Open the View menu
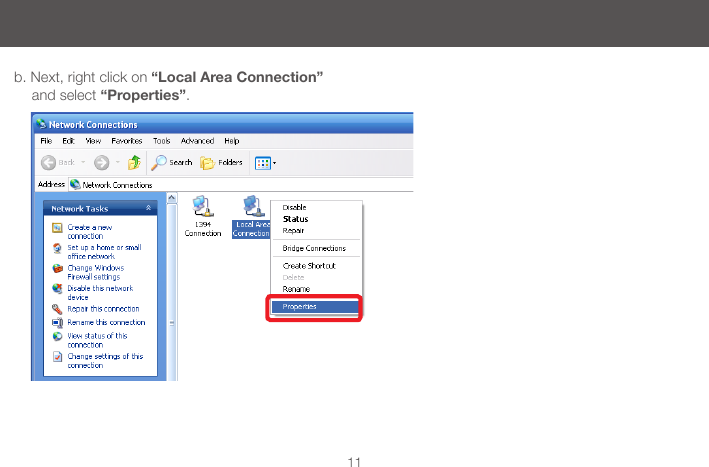 (93, 141)
